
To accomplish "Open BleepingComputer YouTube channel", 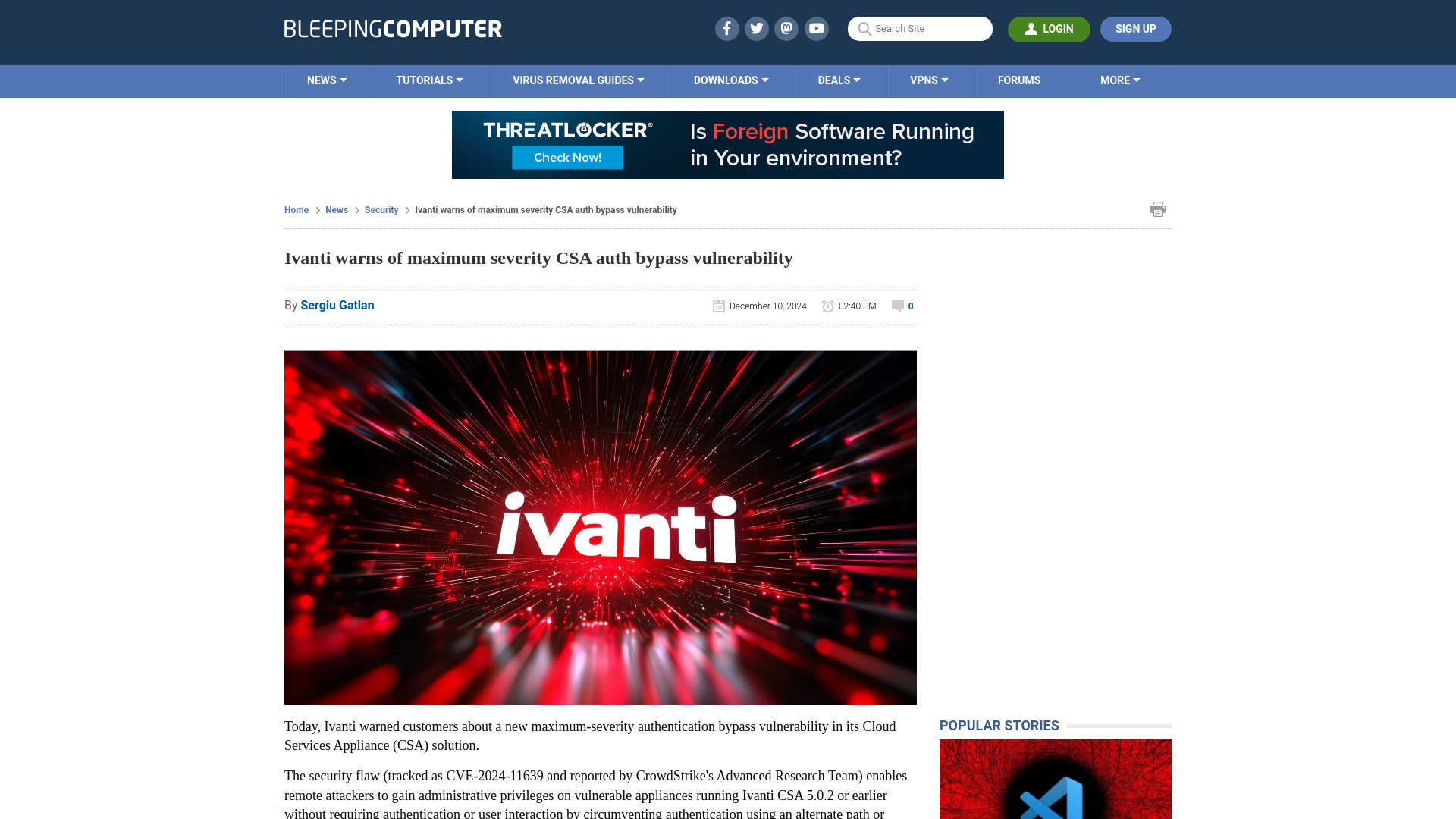I will point(817,28).
